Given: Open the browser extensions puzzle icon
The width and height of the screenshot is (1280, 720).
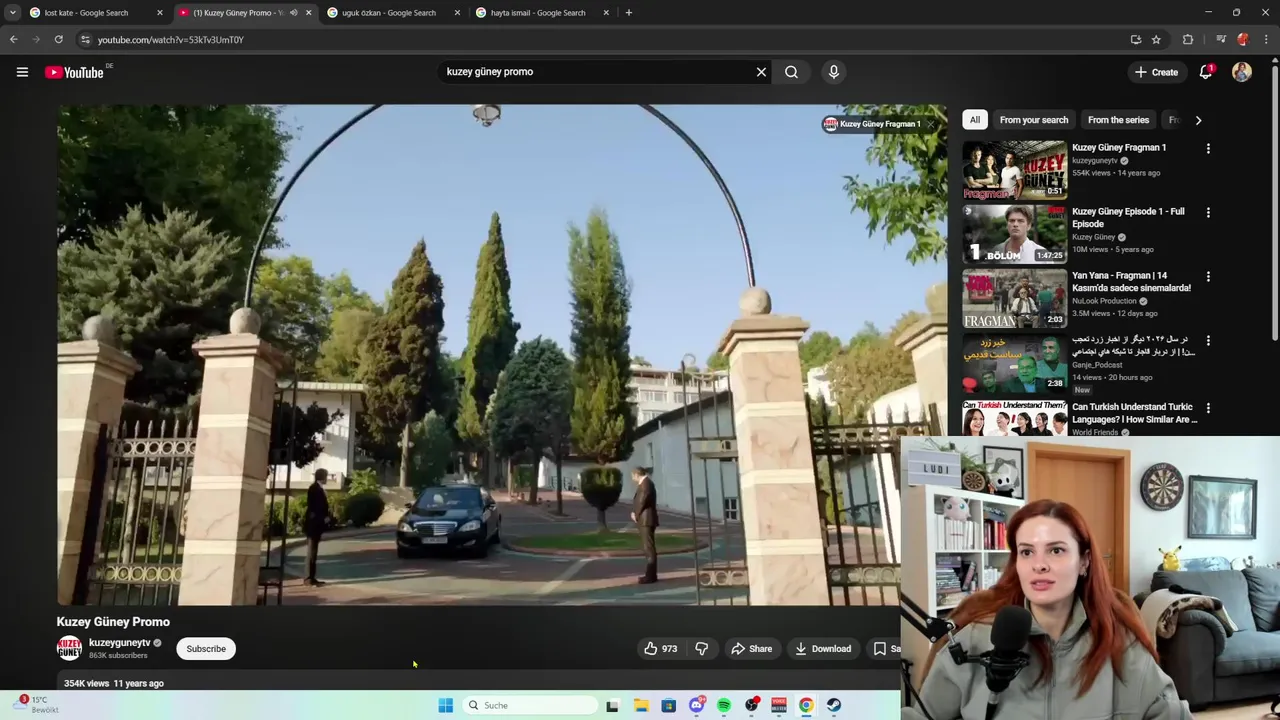Looking at the screenshot, I should (x=1188, y=40).
